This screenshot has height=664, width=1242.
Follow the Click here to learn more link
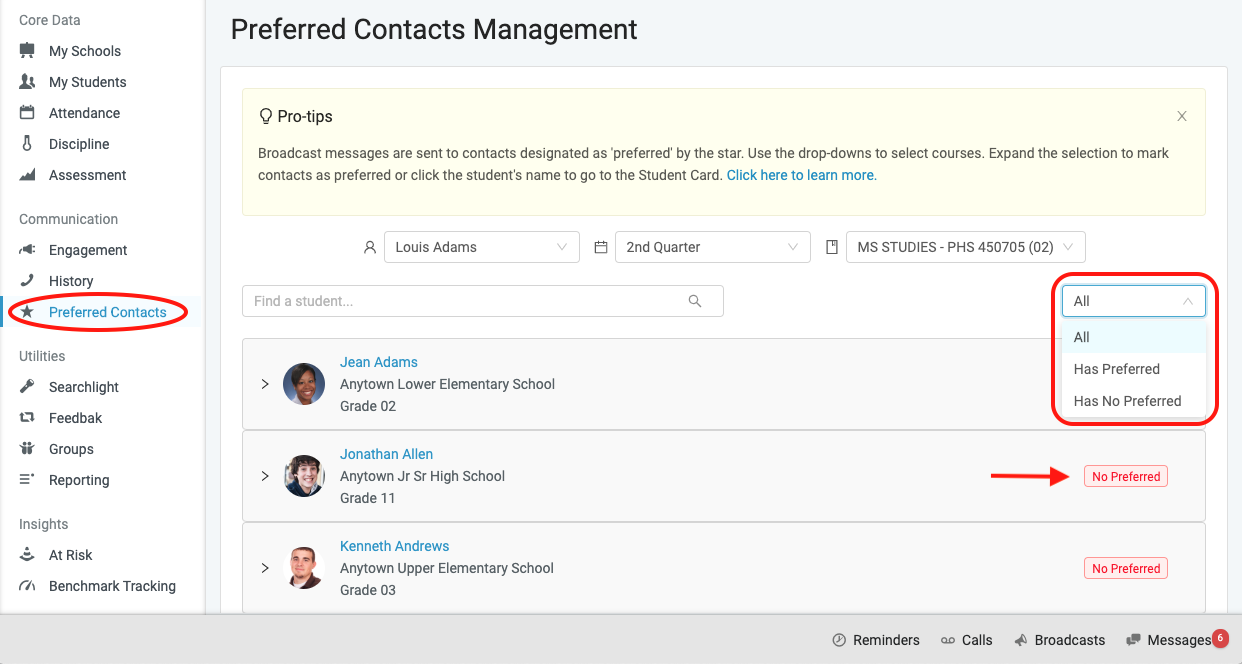coord(801,175)
